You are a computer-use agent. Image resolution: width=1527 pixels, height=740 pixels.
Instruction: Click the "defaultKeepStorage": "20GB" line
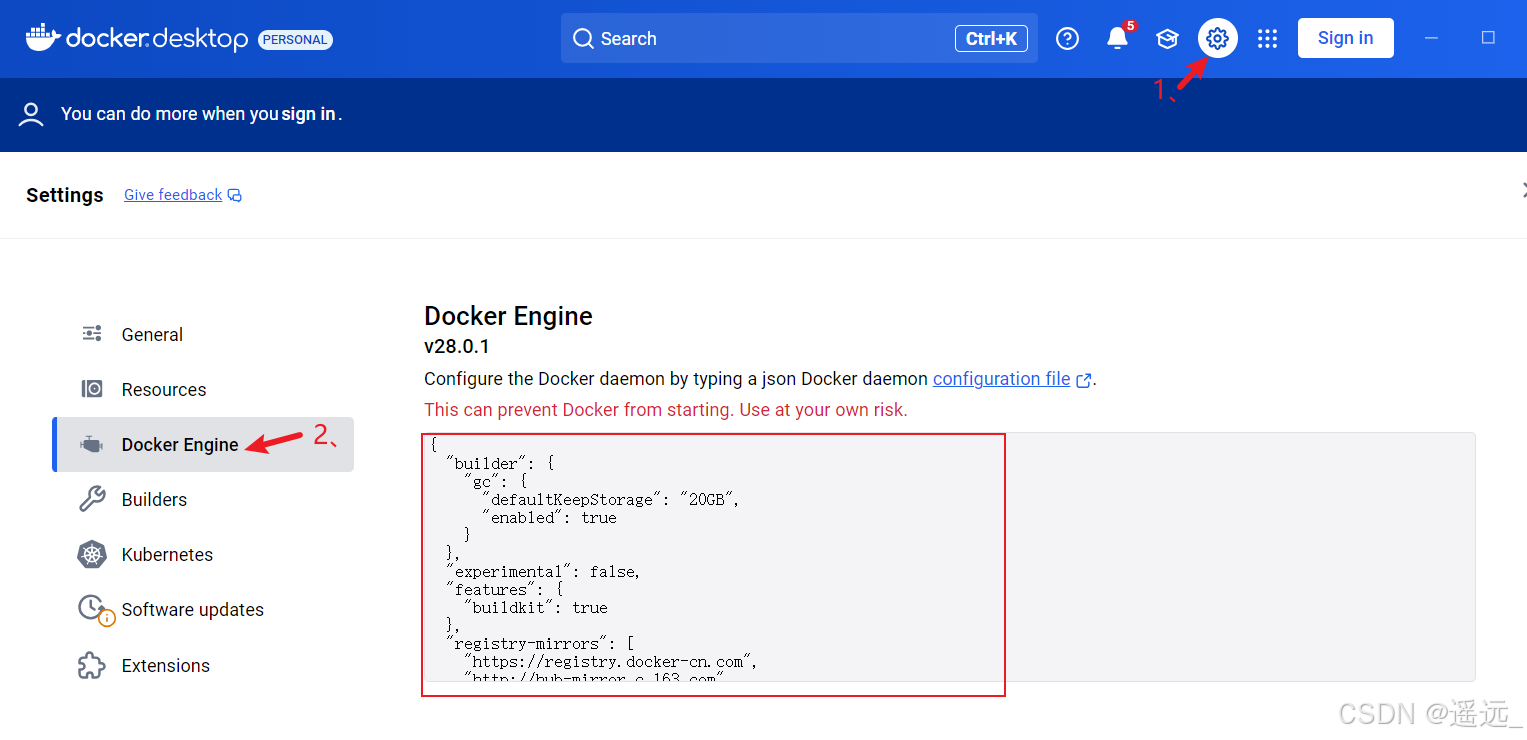[x=610, y=500]
